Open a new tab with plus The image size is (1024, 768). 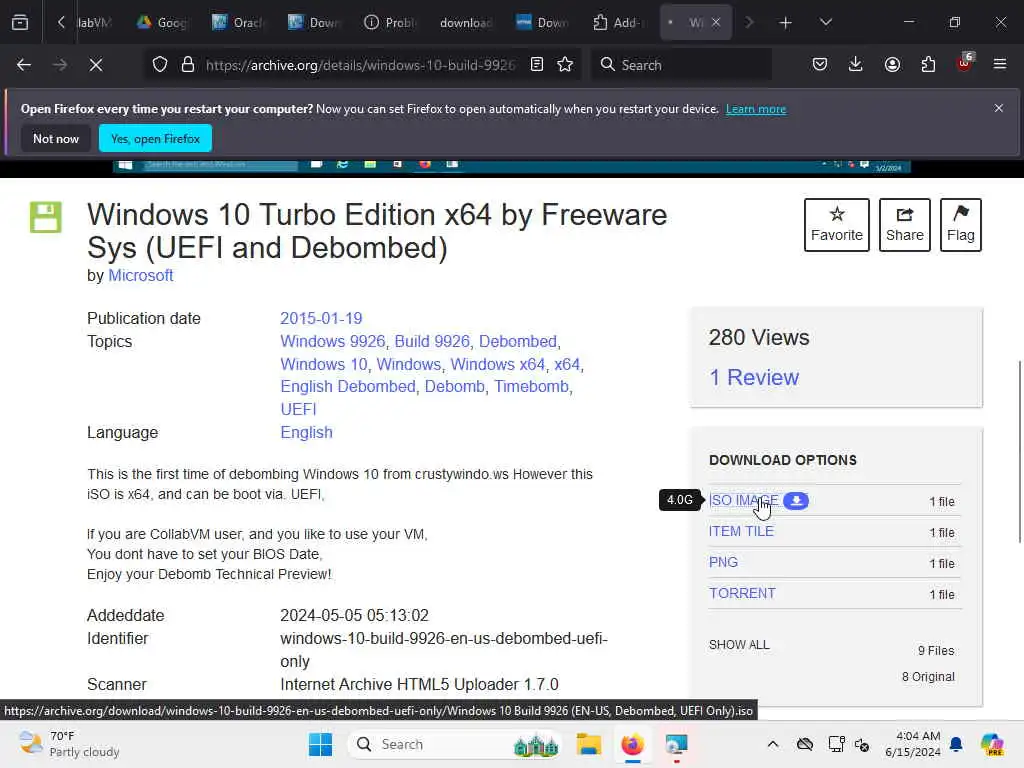pyautogui.click(x=786, y=23)
